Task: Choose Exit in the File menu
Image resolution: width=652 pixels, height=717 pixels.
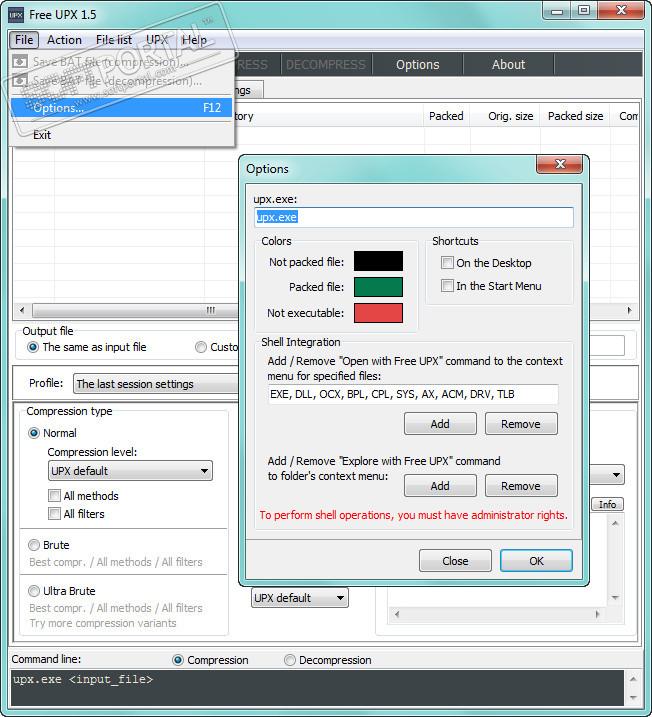Action: [x=122, y=135]
